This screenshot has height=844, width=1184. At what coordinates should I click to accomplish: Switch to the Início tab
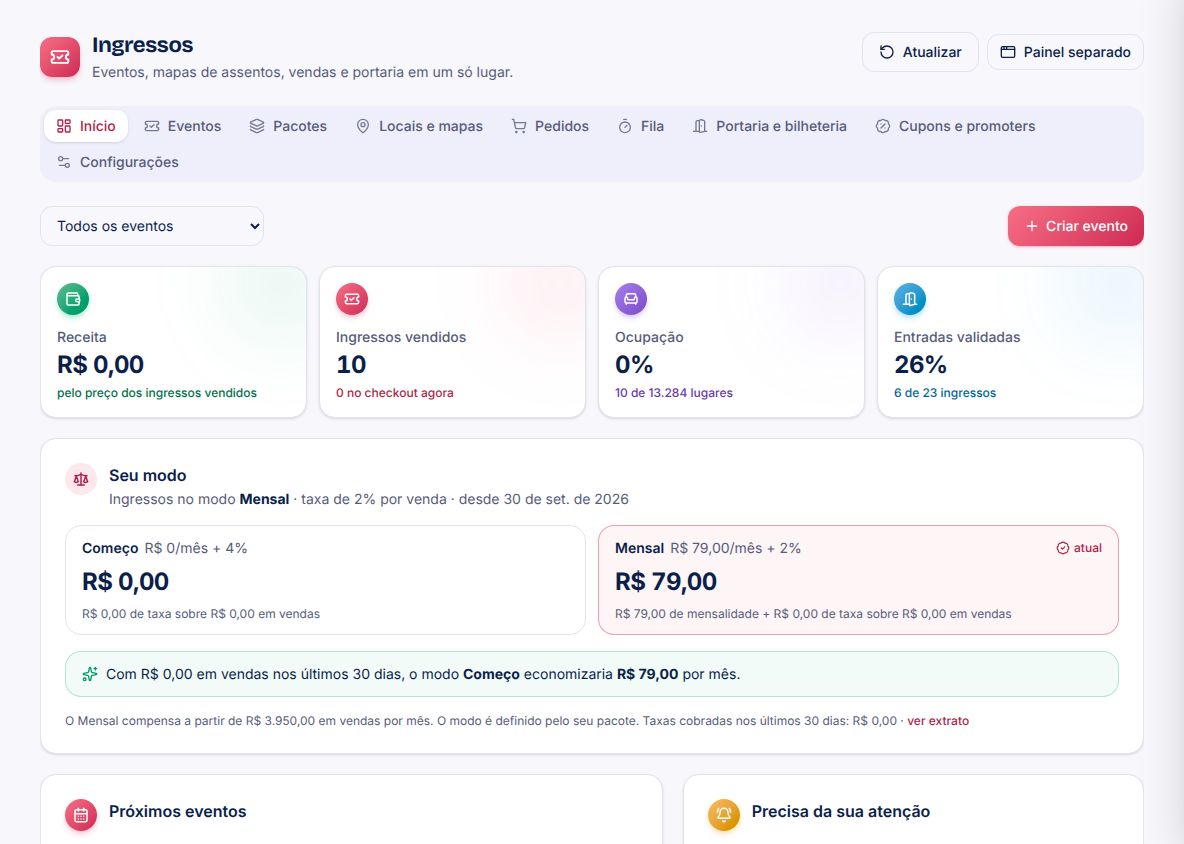coord(86,126)
